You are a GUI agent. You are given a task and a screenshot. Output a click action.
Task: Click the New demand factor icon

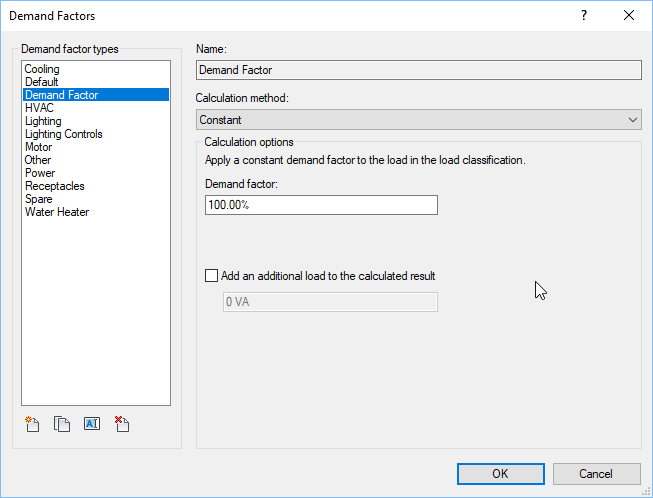[32, 424]
